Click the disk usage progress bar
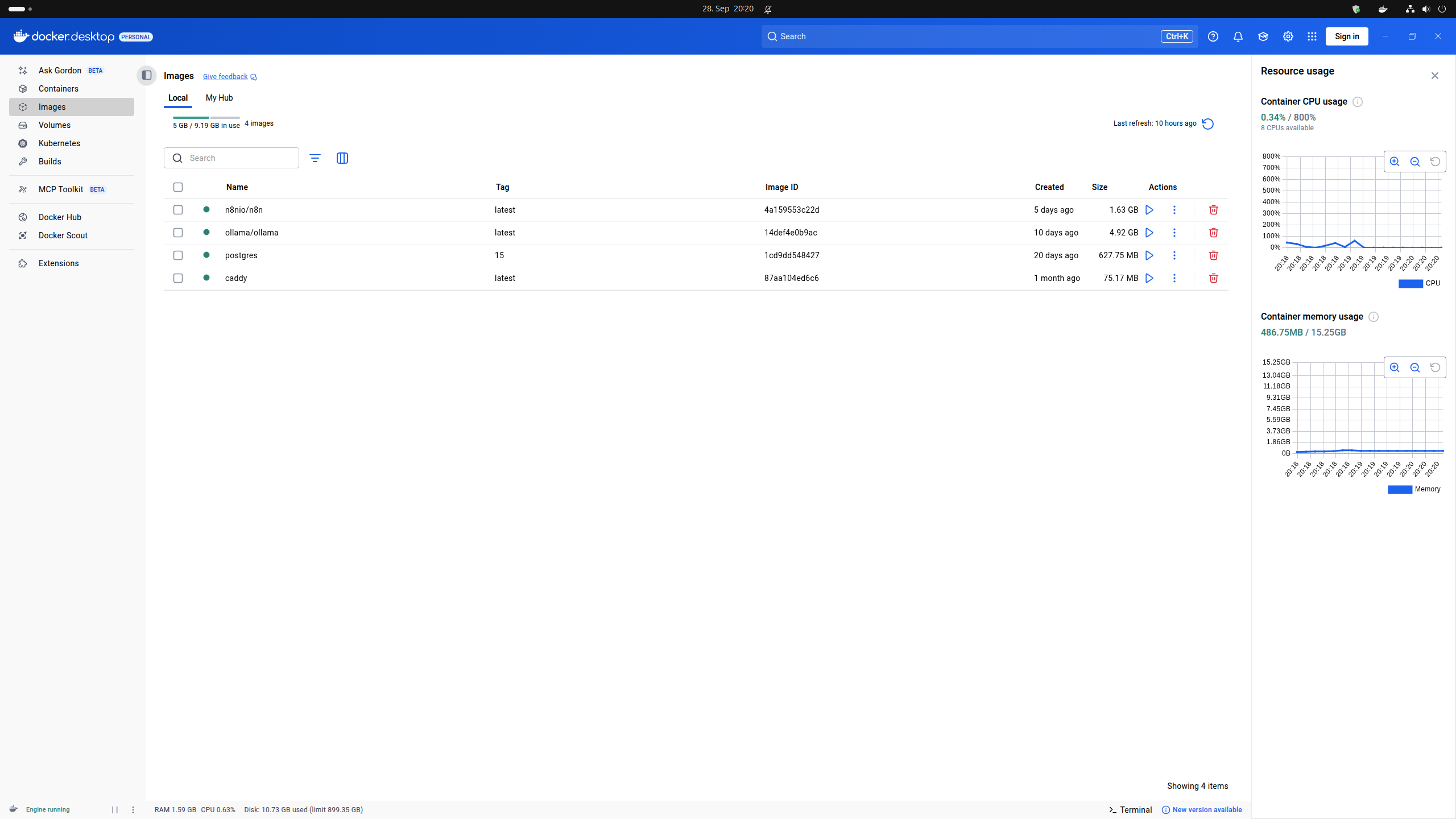Screen dimensions: 1456x819 click(x=206, y=118)
